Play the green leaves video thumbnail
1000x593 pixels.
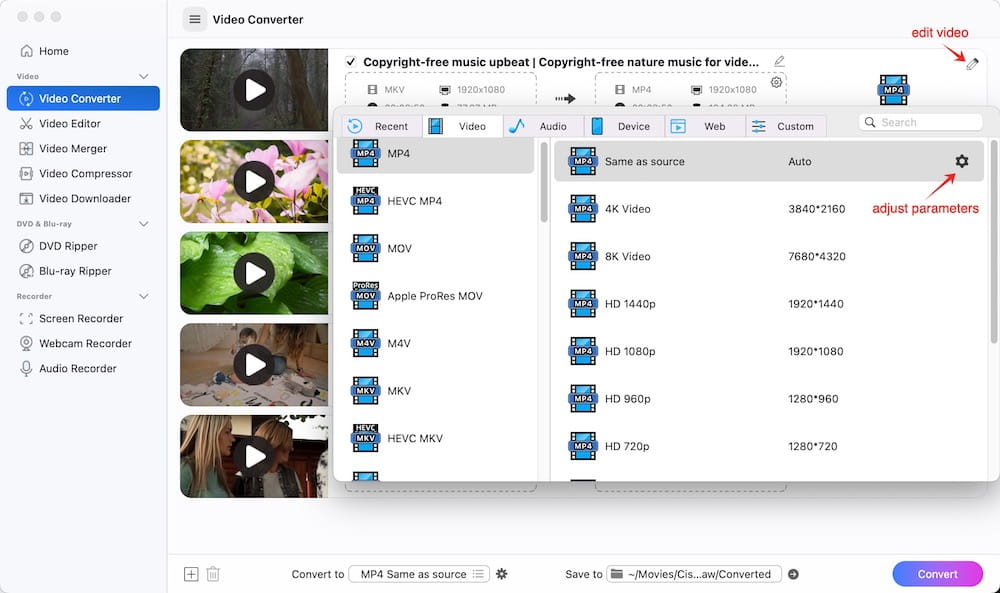254,273
